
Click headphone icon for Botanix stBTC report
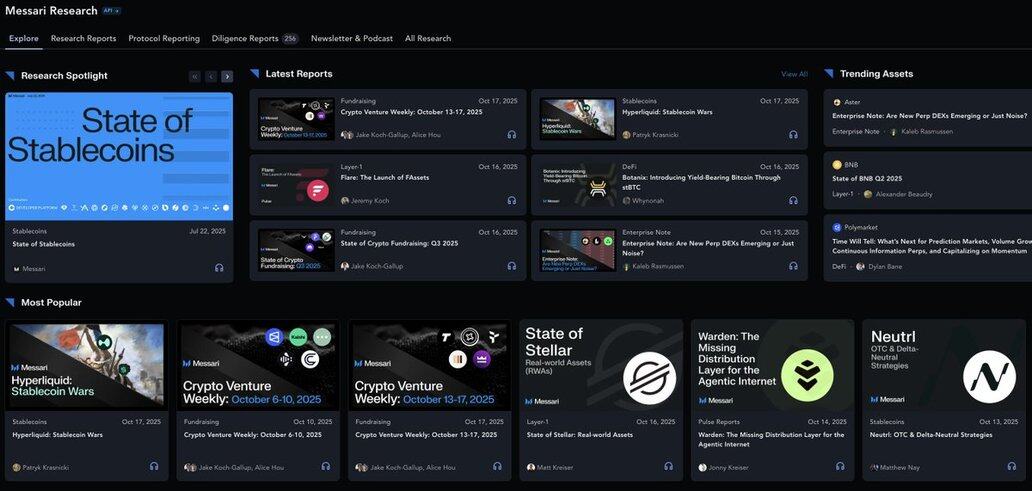793,200
